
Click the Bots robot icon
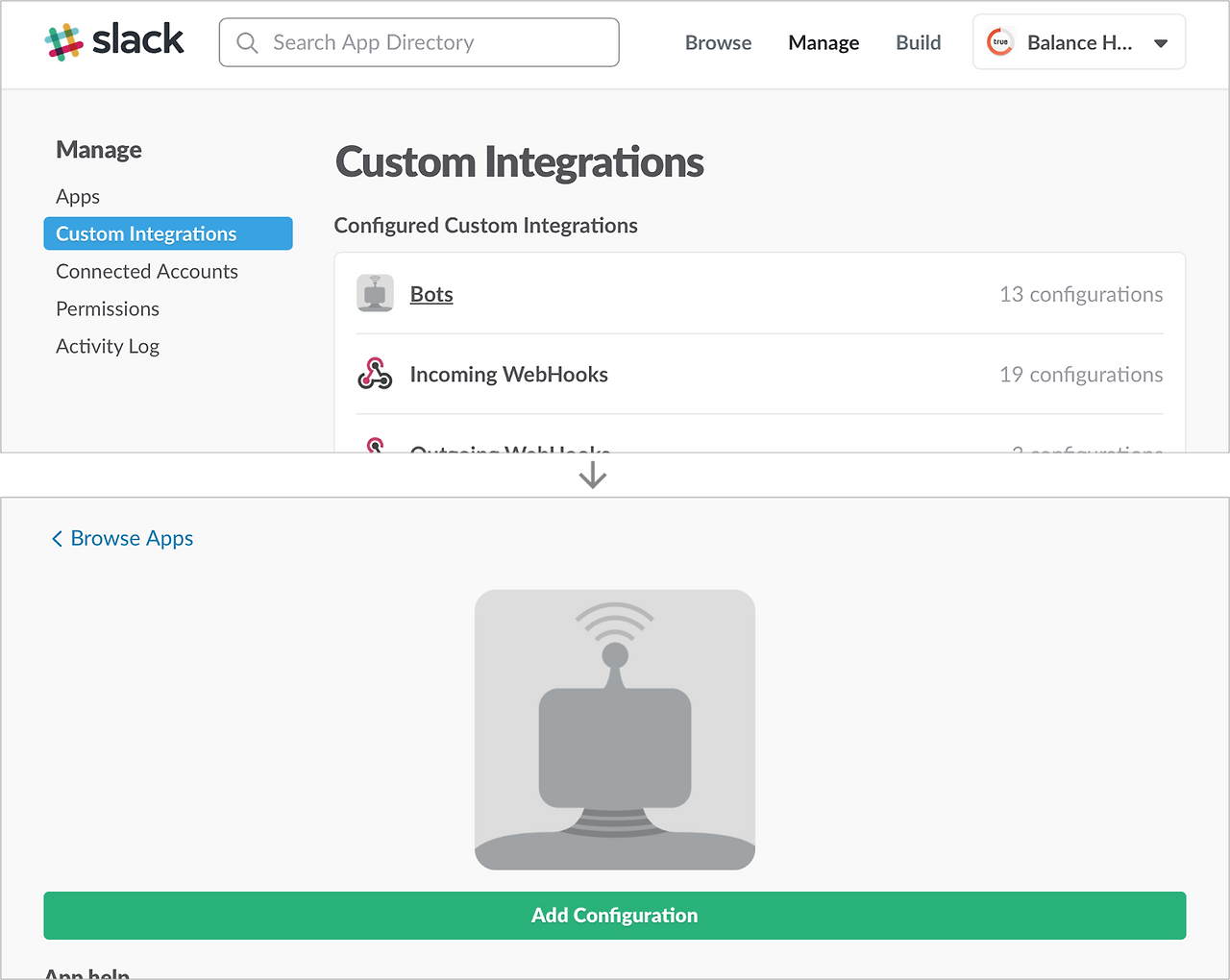point(375,294)
